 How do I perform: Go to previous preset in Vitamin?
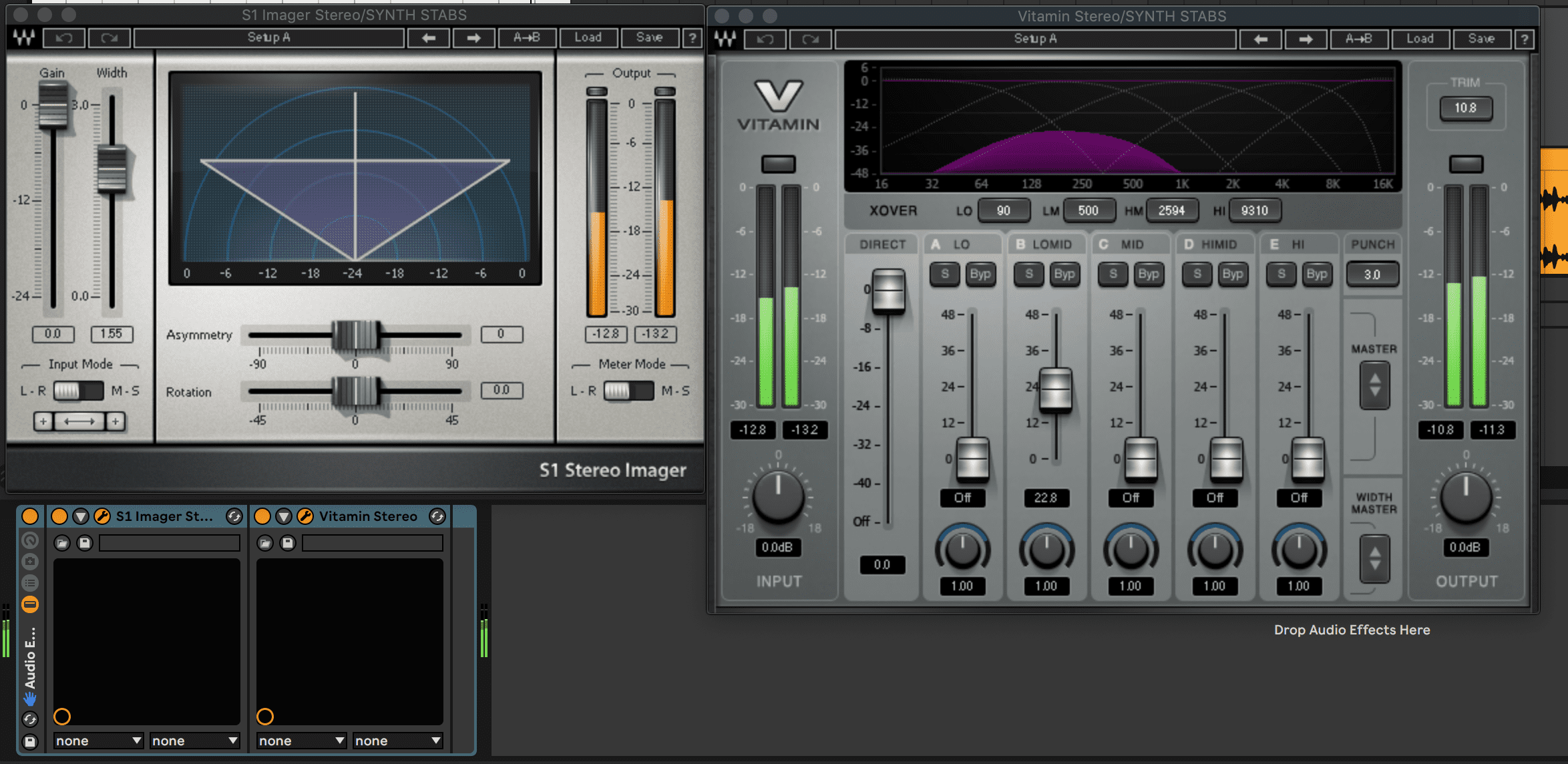(1261, 39)
